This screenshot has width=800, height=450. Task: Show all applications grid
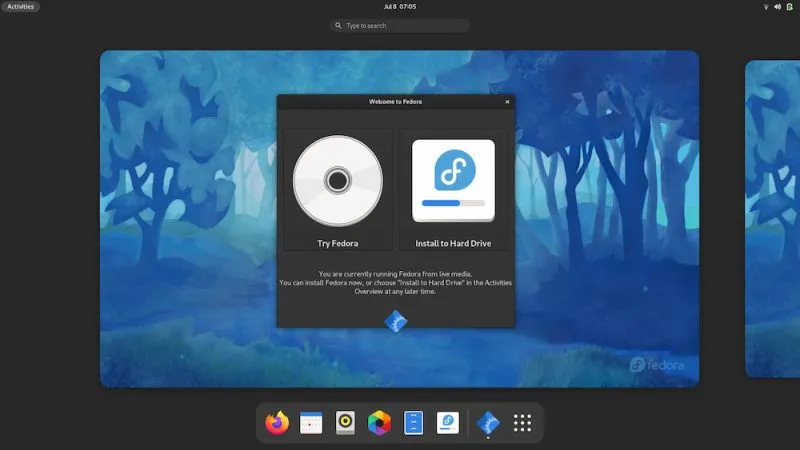point(522,423)
